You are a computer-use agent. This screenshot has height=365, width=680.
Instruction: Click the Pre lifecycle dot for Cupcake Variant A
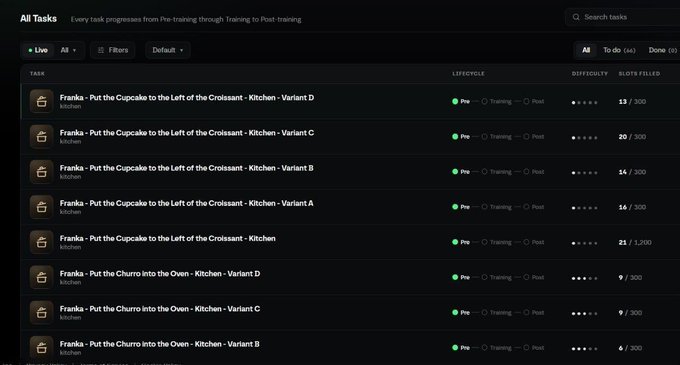pyautogui.click(x=455, y=207)
